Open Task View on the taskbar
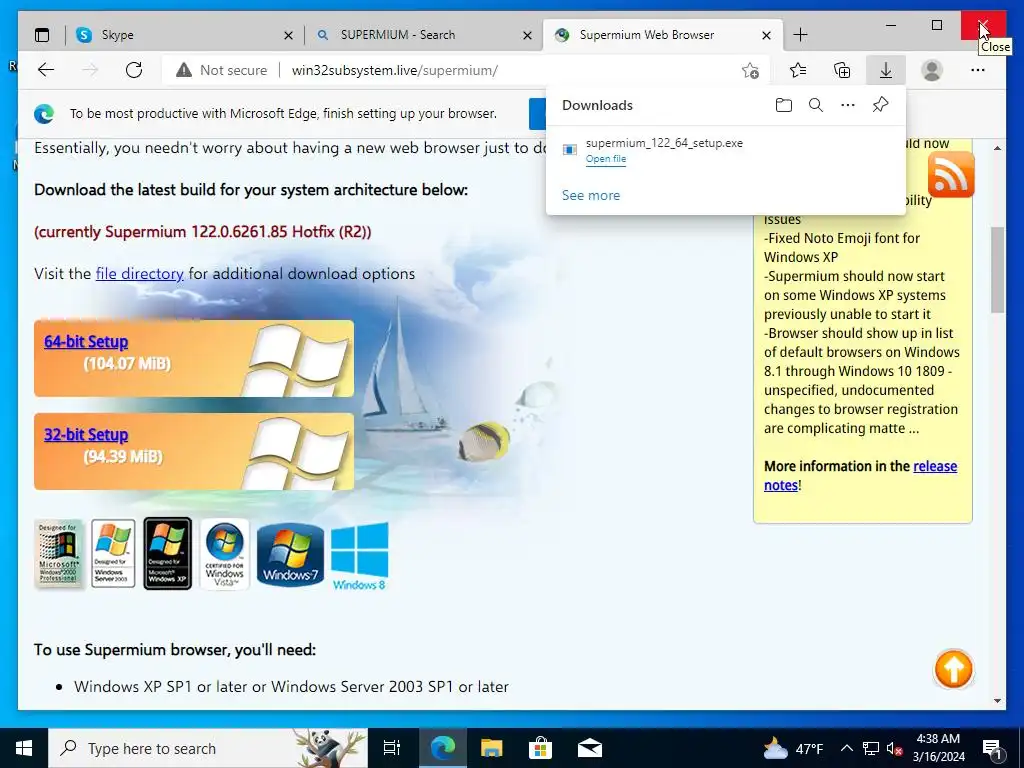The height and width of the screenshot is (768, 1024). click(x=392, y=748)
